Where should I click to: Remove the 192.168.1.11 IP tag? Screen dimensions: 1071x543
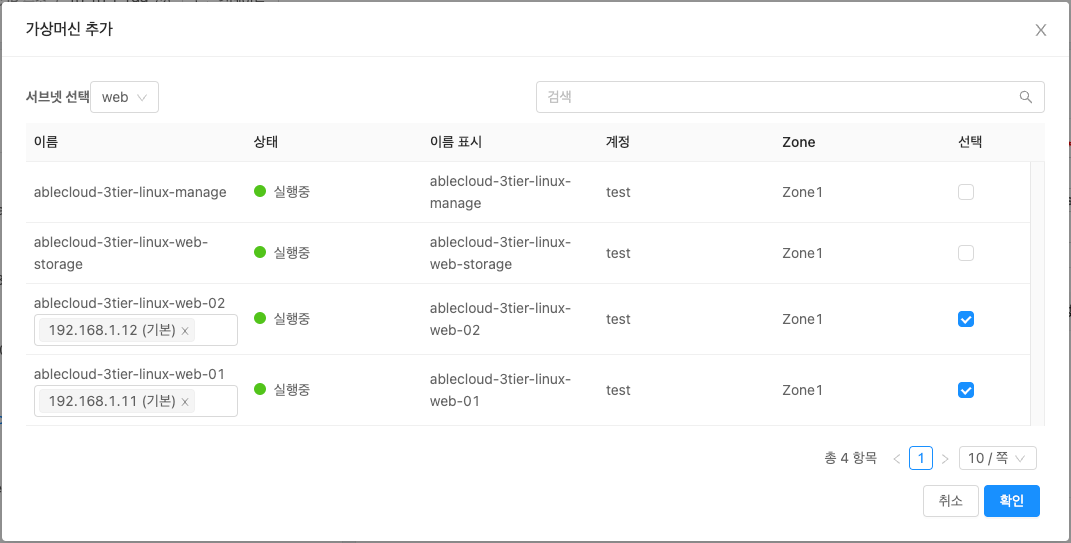pos(185,402)
